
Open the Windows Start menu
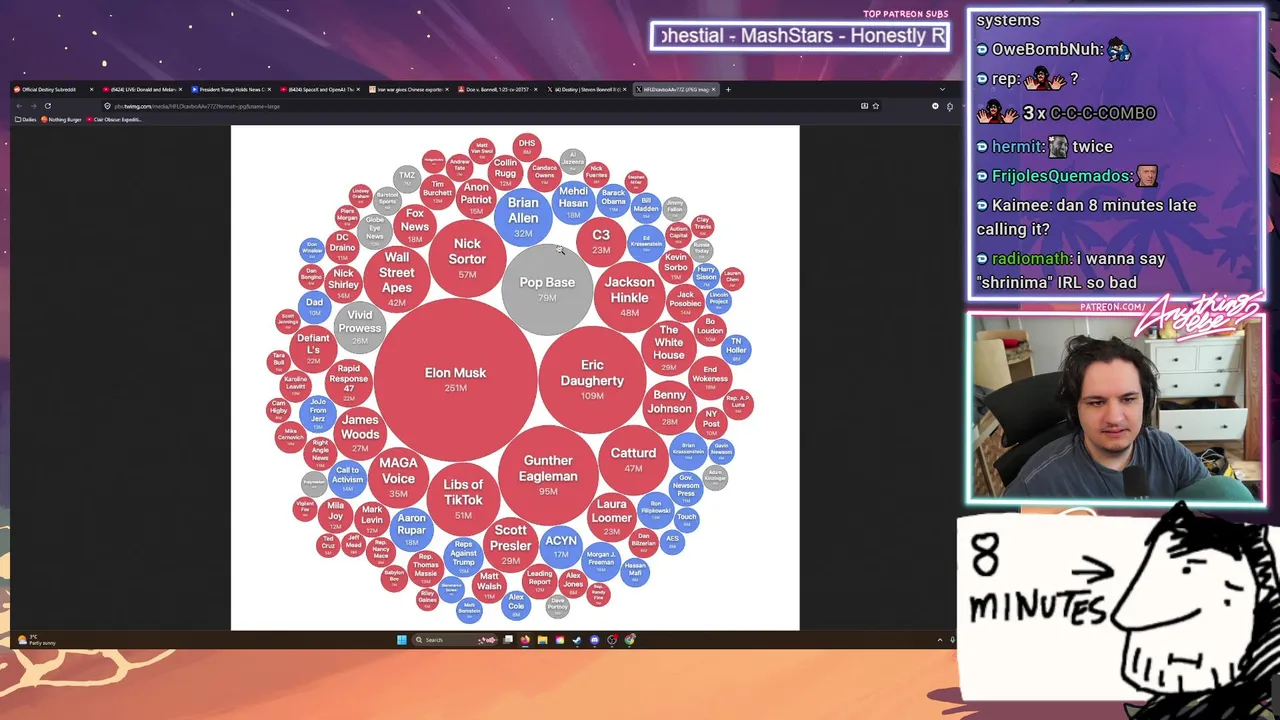[x=402, y=640]
